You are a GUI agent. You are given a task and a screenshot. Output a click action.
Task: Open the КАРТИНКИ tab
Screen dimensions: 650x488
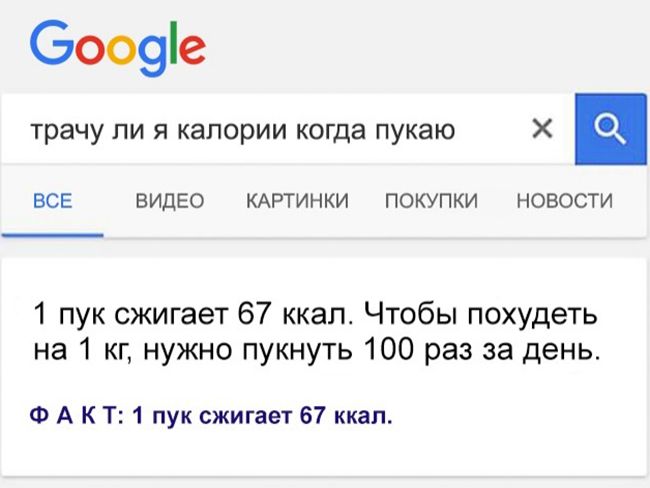[298, 201]
